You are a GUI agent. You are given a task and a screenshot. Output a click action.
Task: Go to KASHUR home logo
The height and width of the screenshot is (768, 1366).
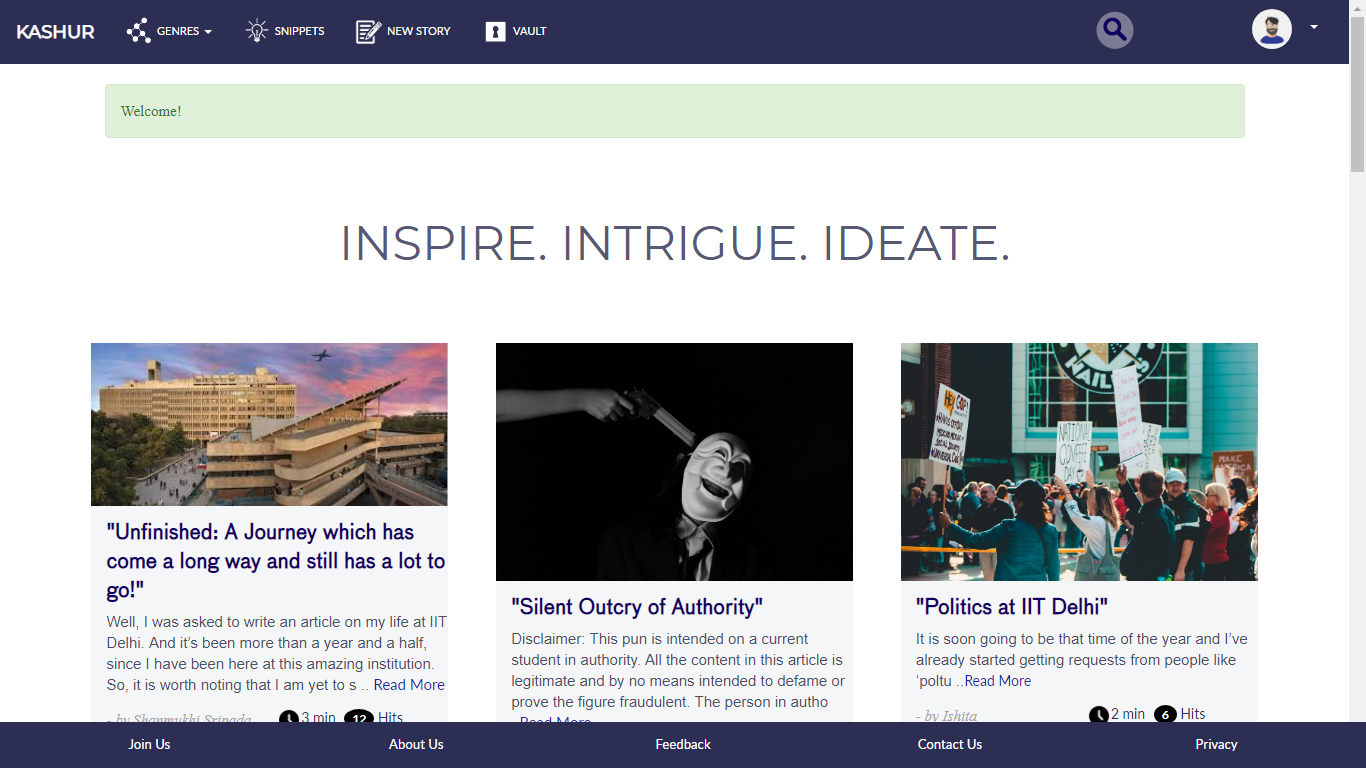point(55,32)
